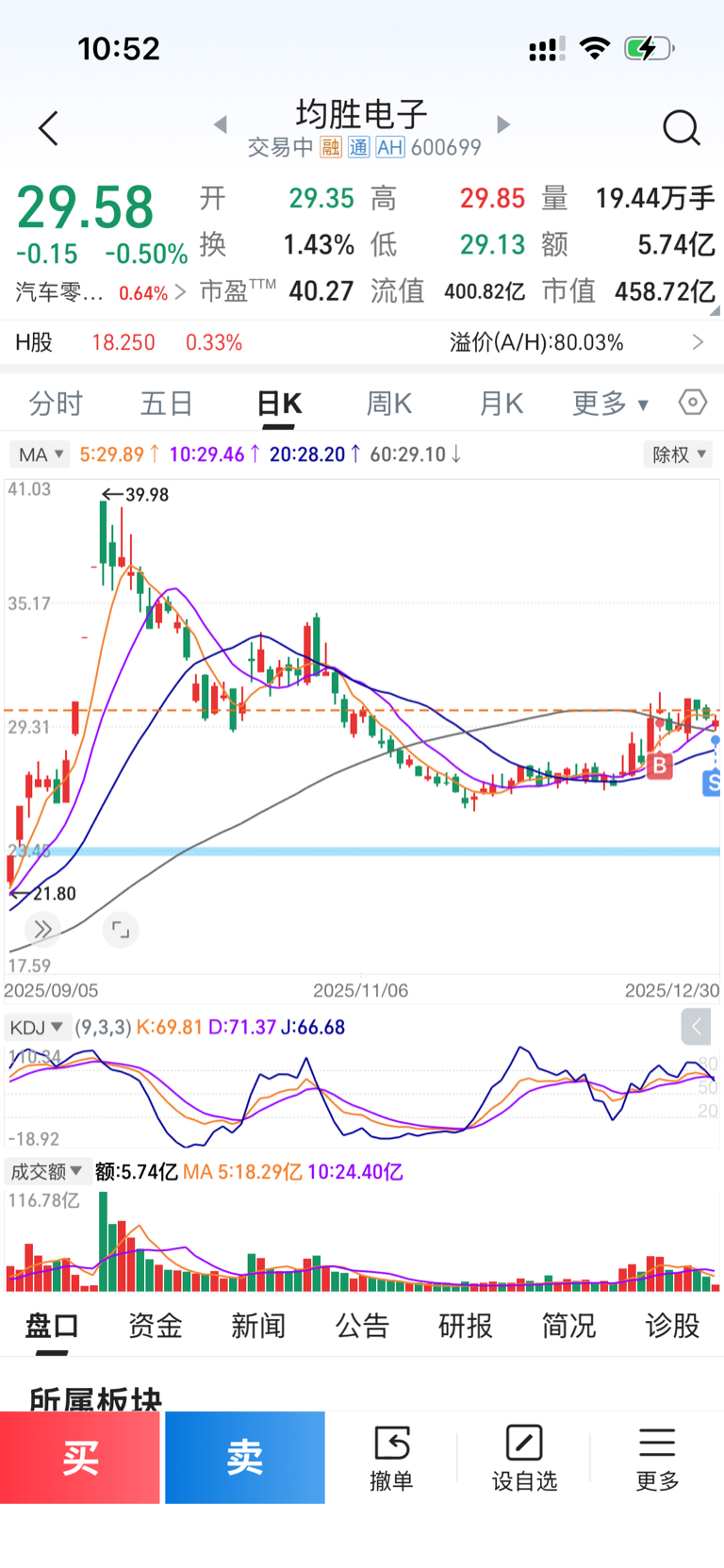The image size is (724, 1568).
Task: Tap the MA 60:29.10 value
Action: tap(416, 454)
